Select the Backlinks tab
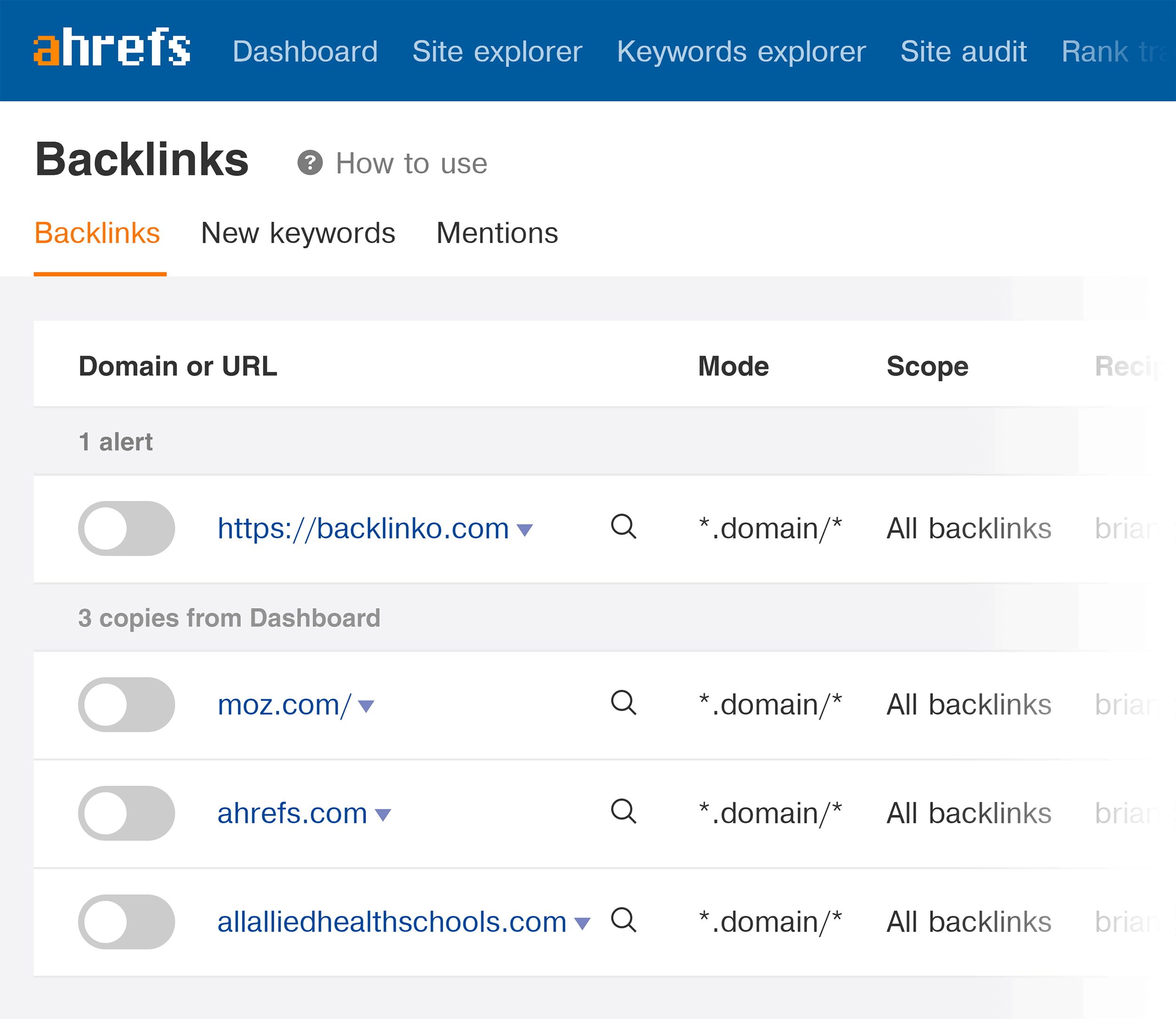The width and height of the screenshot is (1176, 1019). coord(97,233)
